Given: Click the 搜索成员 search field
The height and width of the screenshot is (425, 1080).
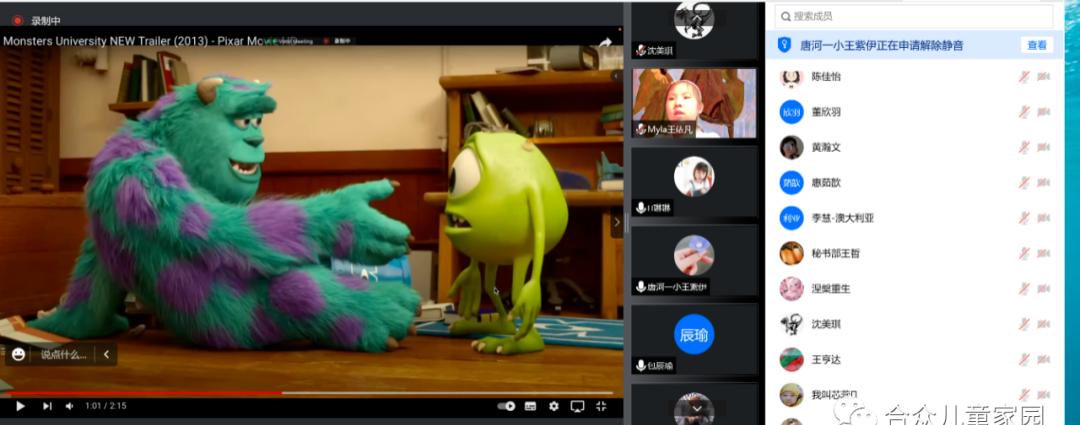Looking at the screenshot, I should pos(914,16).
